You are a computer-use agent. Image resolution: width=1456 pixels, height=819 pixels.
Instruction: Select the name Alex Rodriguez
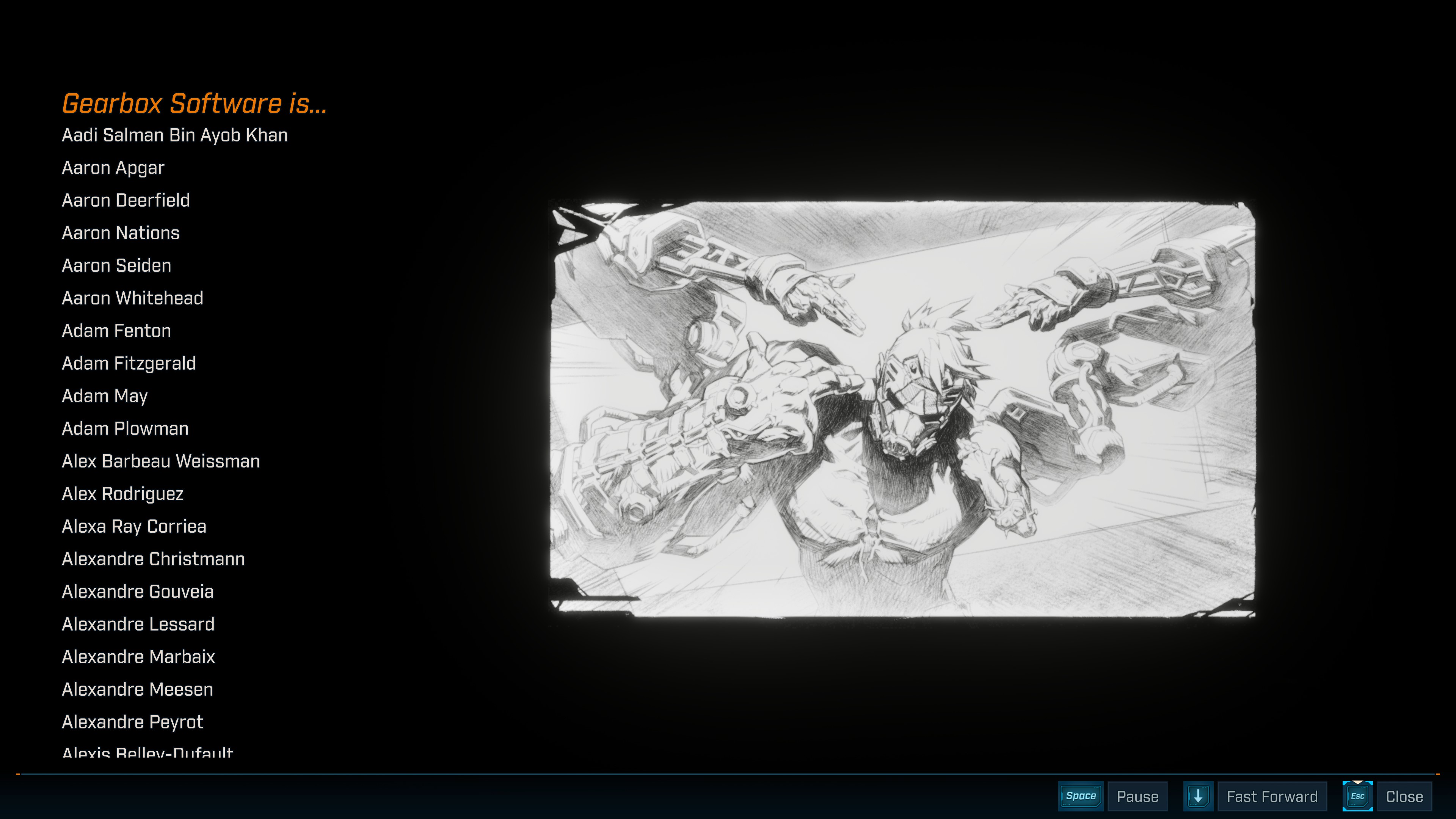(122, 494)
